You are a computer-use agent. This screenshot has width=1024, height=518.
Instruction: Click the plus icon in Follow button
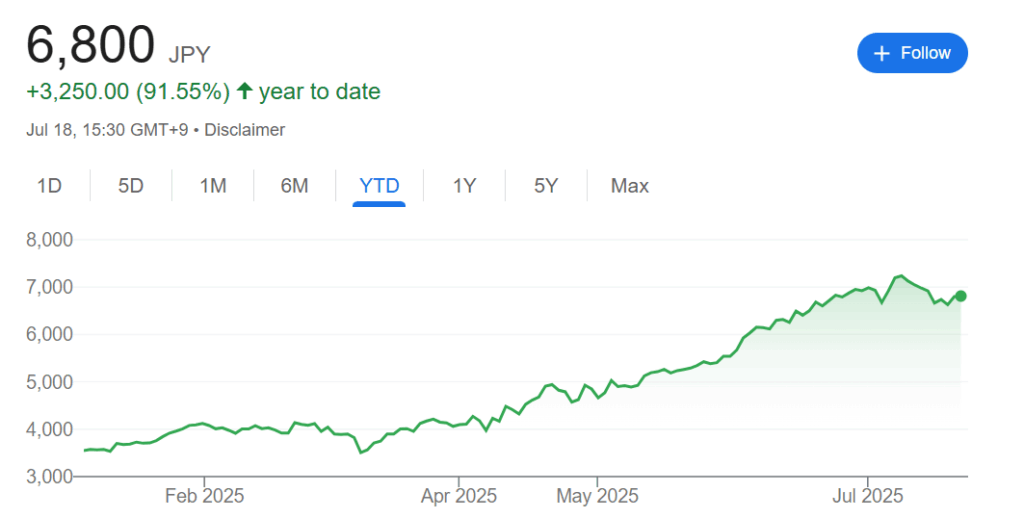[882, 54]
